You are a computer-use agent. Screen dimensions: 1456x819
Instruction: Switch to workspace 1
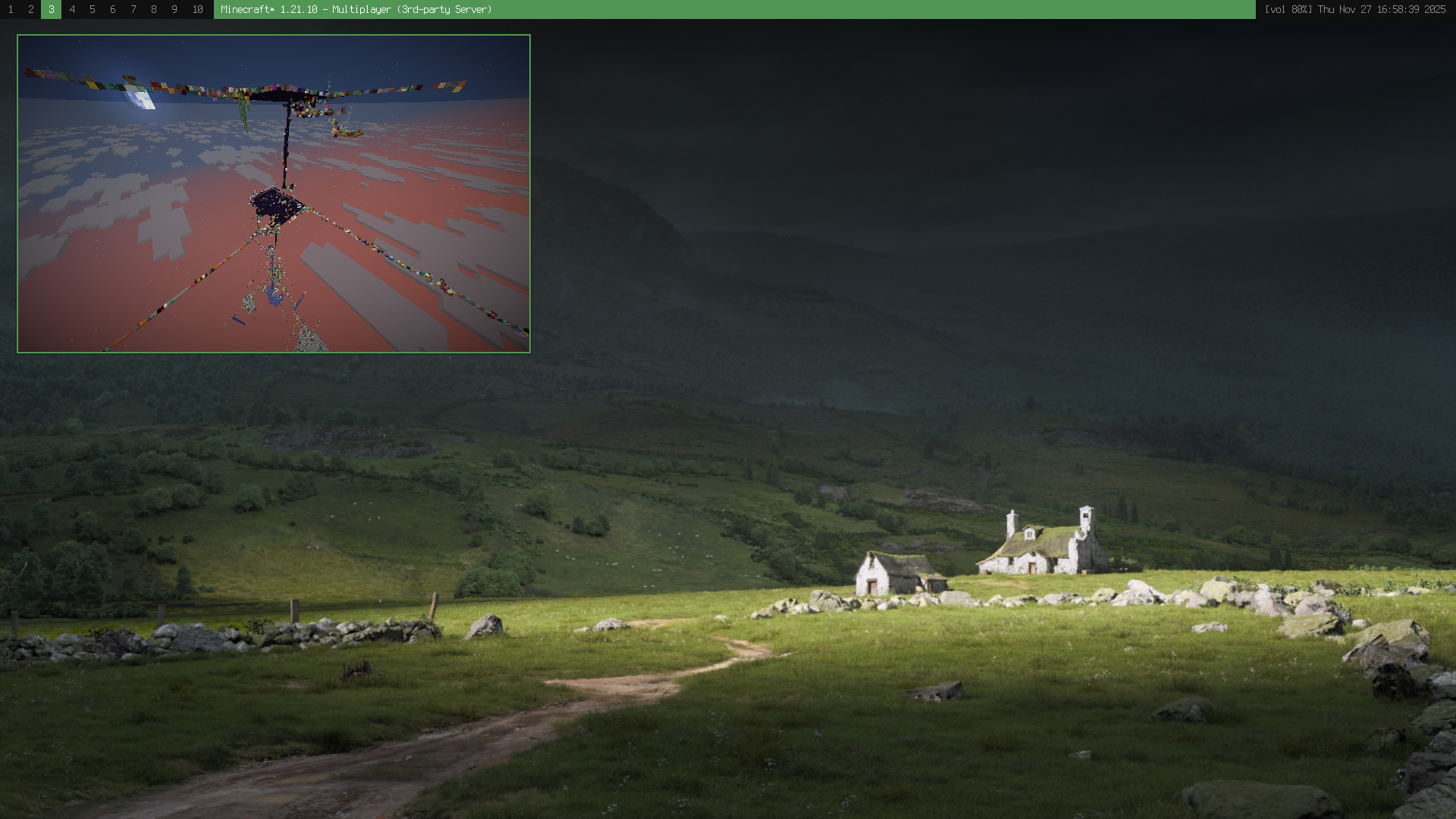point(11,9)
